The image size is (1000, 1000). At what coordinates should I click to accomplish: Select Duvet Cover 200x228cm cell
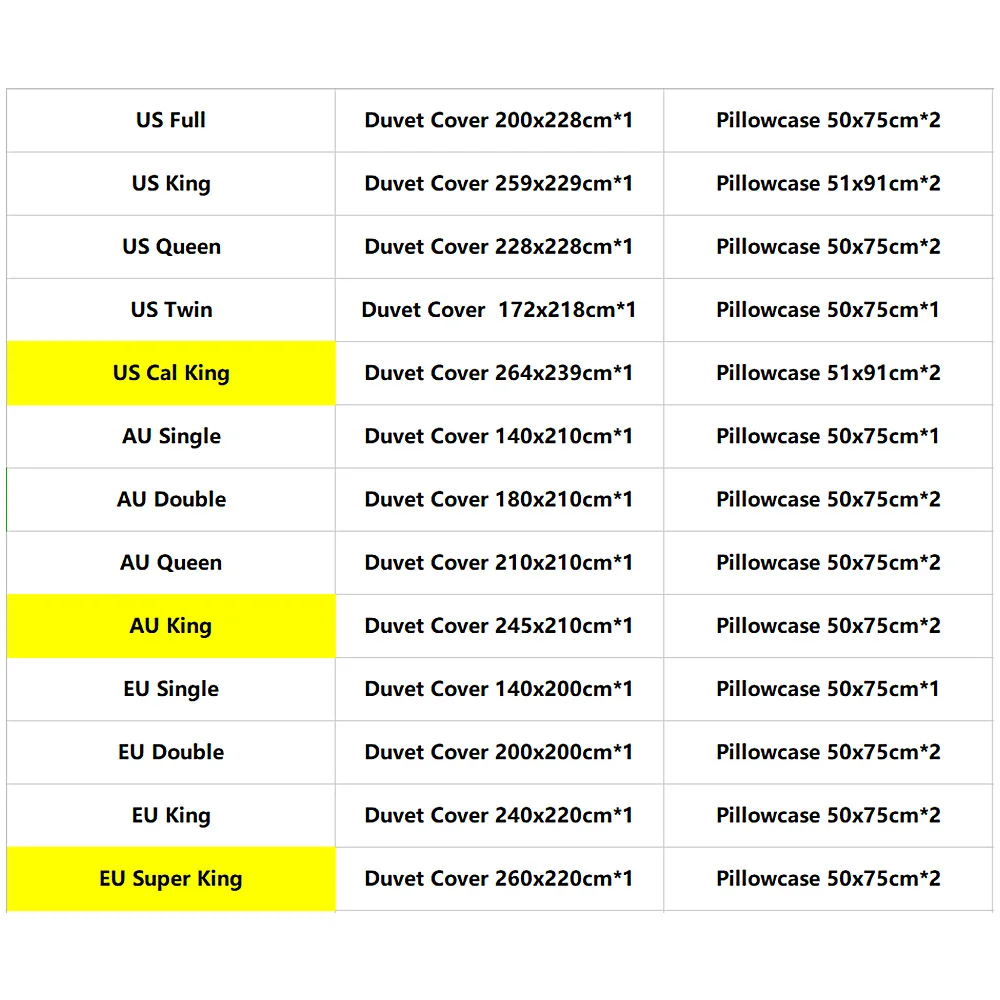click(499, 120)
